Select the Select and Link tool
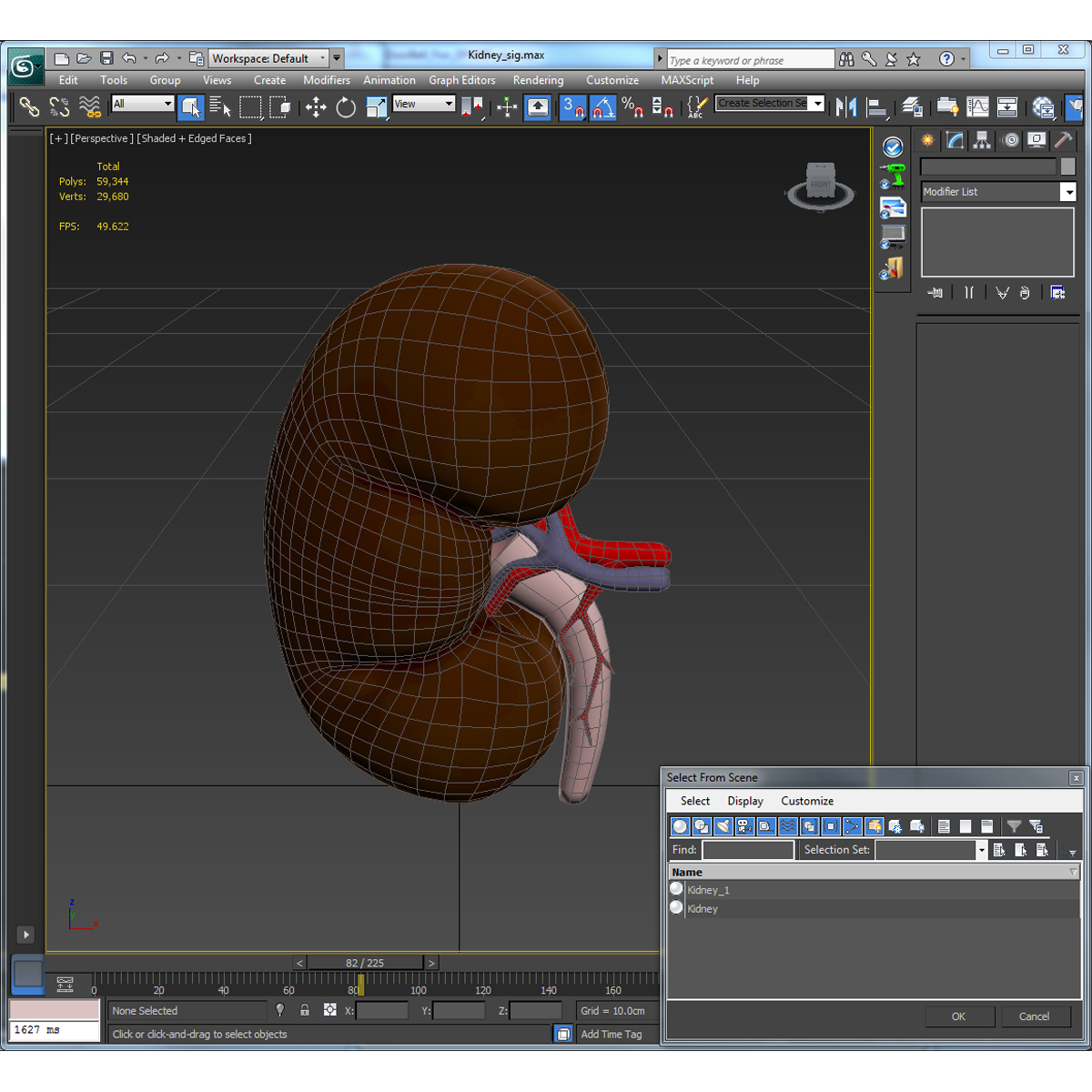Image resolution: width=1092 pixels, height=1092 pixels. pyautogui.click(x=30, y=107)
